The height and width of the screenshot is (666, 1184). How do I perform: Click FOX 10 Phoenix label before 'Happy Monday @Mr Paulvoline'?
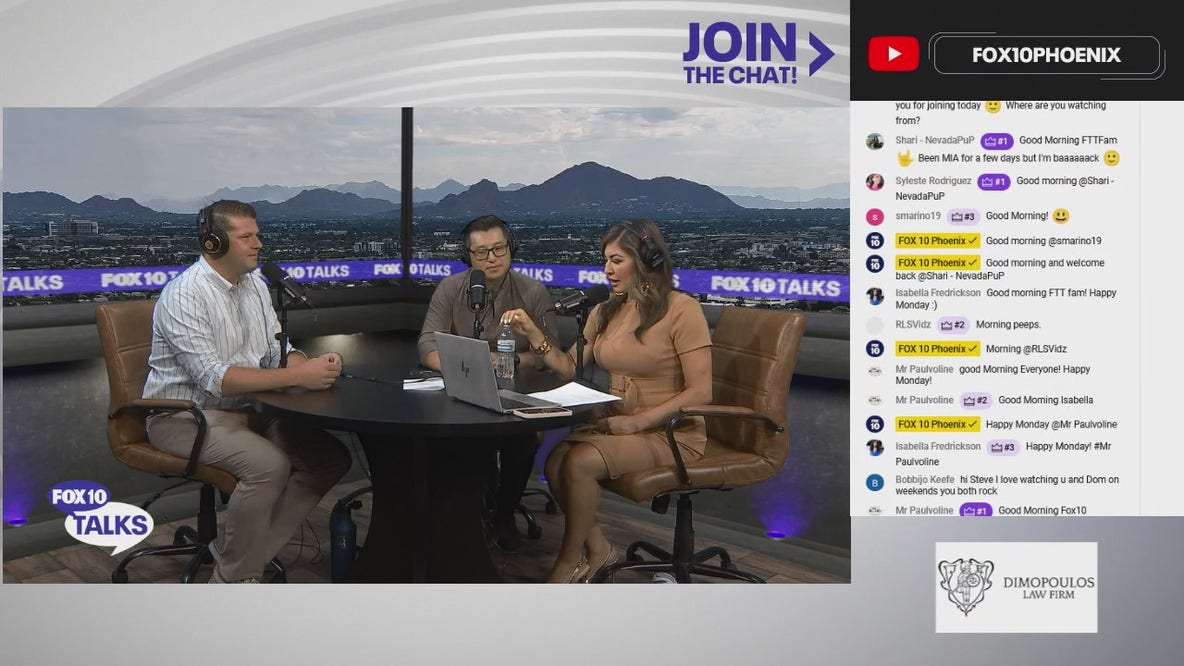pyautogui.click(x=938, y=424)
